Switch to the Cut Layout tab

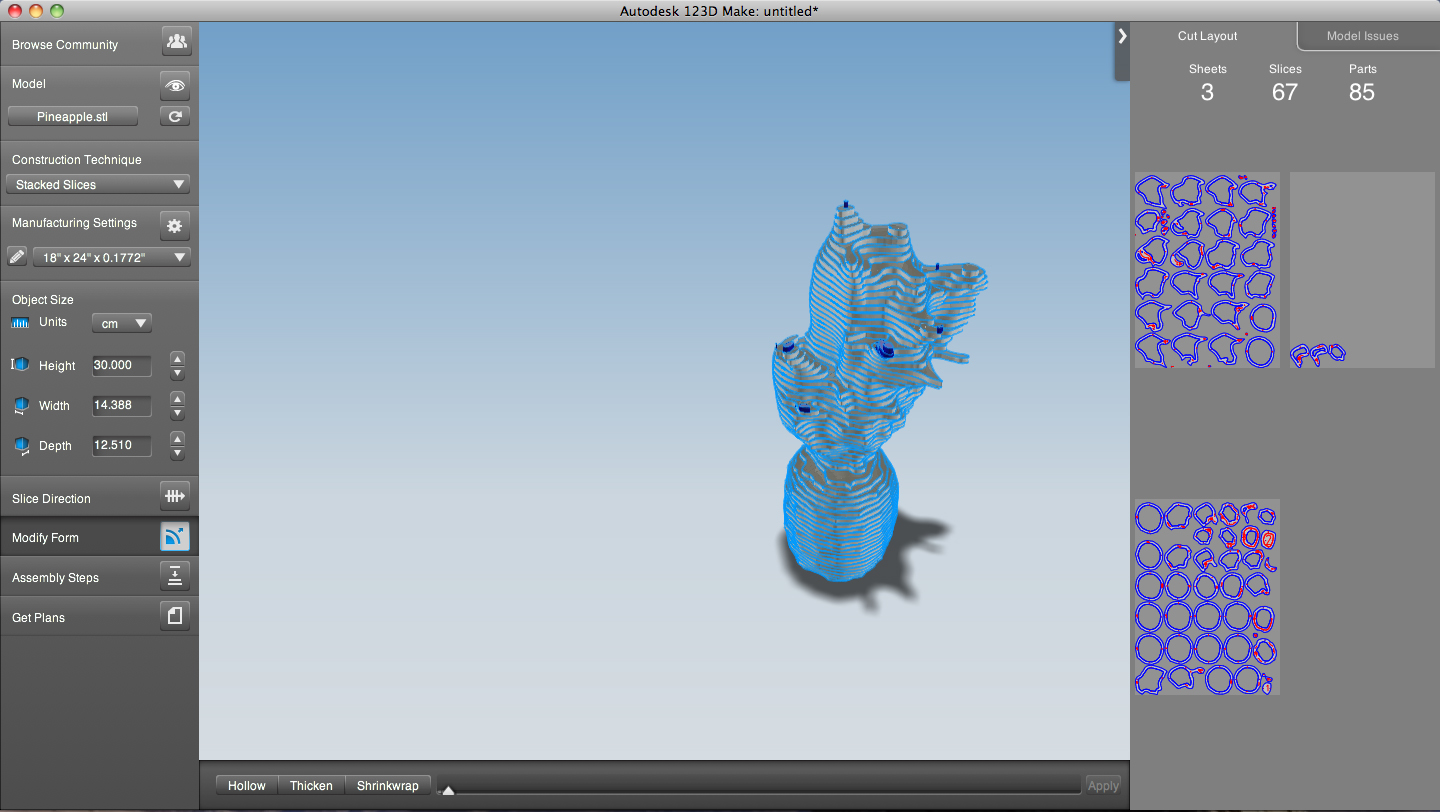(1207, 36)
